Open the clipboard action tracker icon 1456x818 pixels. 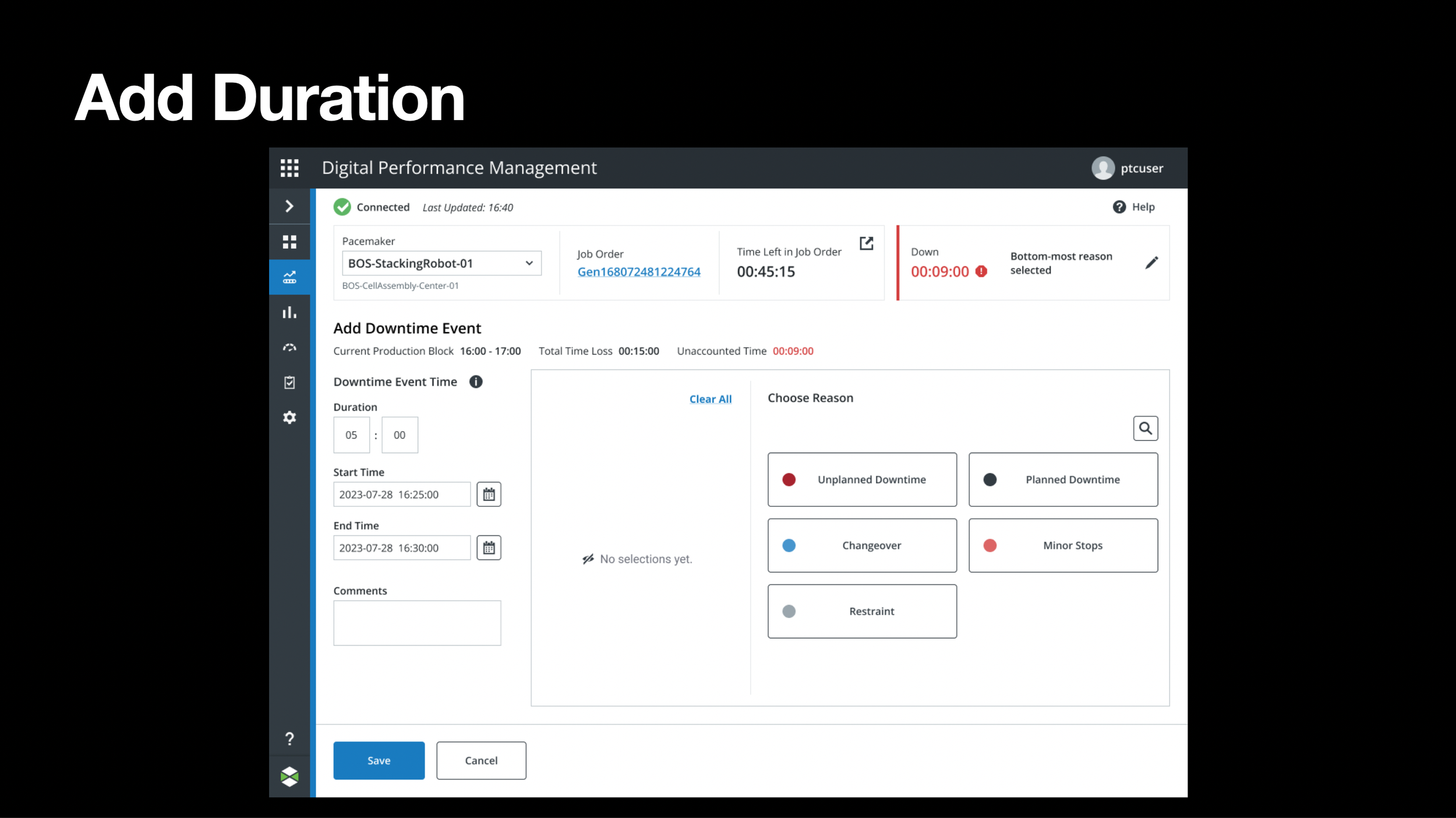289,383
